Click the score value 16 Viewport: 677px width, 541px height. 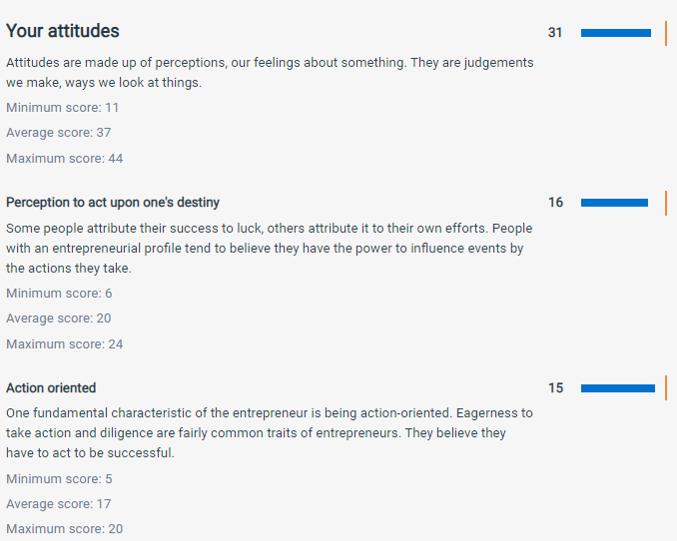pos(555,202)
